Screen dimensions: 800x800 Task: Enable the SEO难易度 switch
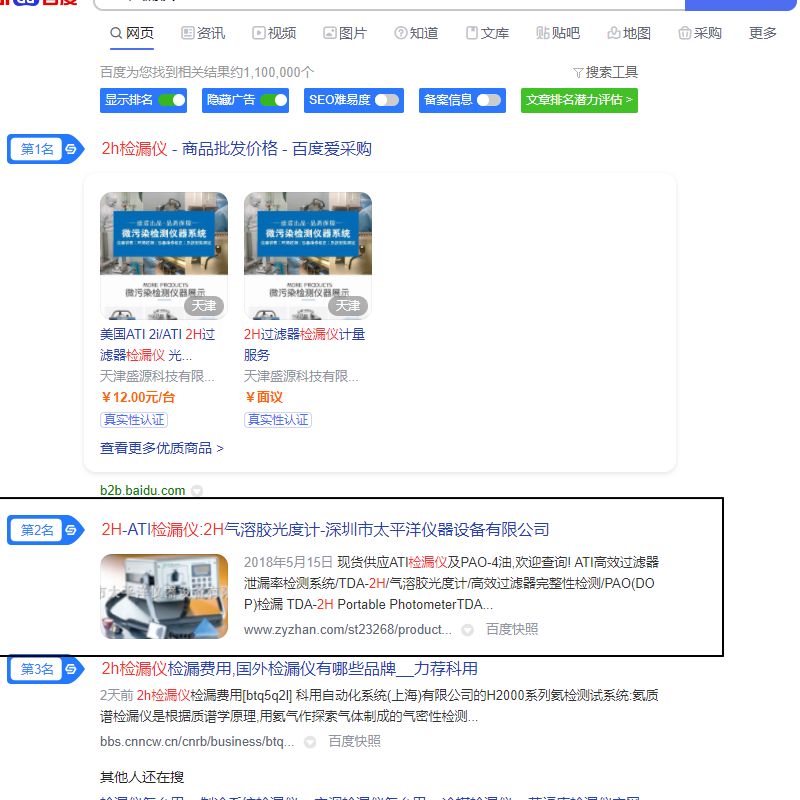pos(387,100)
